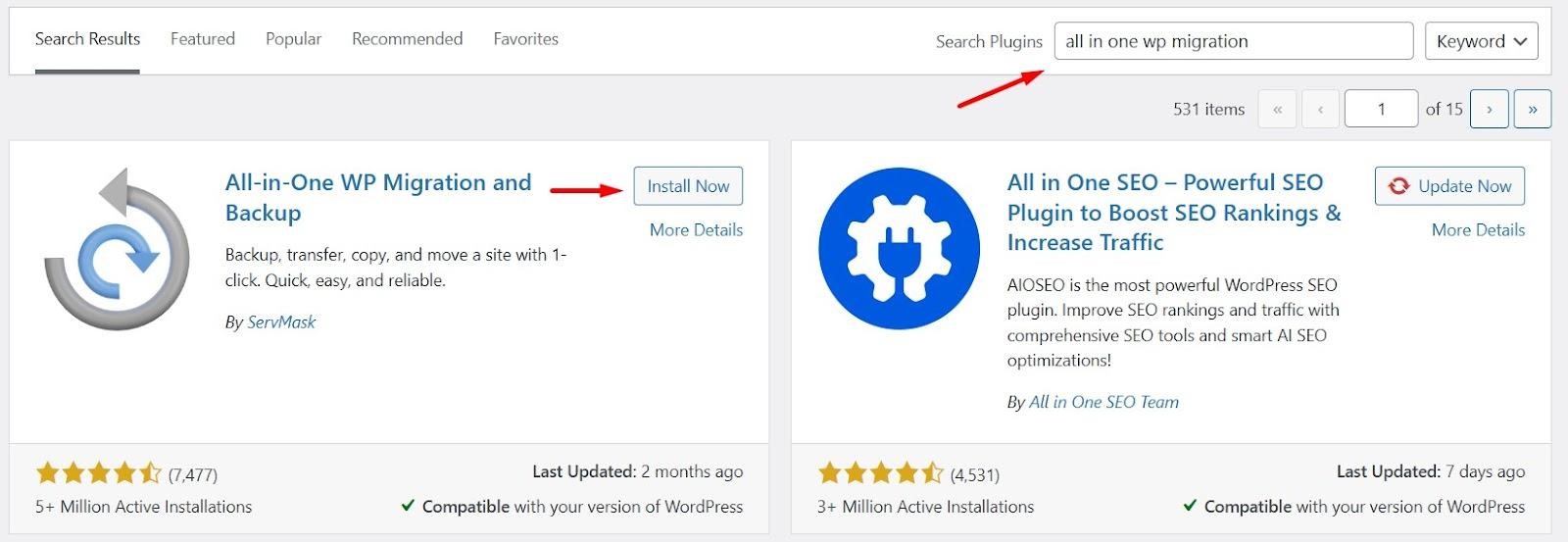The width and height of the screenshot is (1568, 542).
Task: Open All in One SEO plugin title link
Action: coord(1174,212)
